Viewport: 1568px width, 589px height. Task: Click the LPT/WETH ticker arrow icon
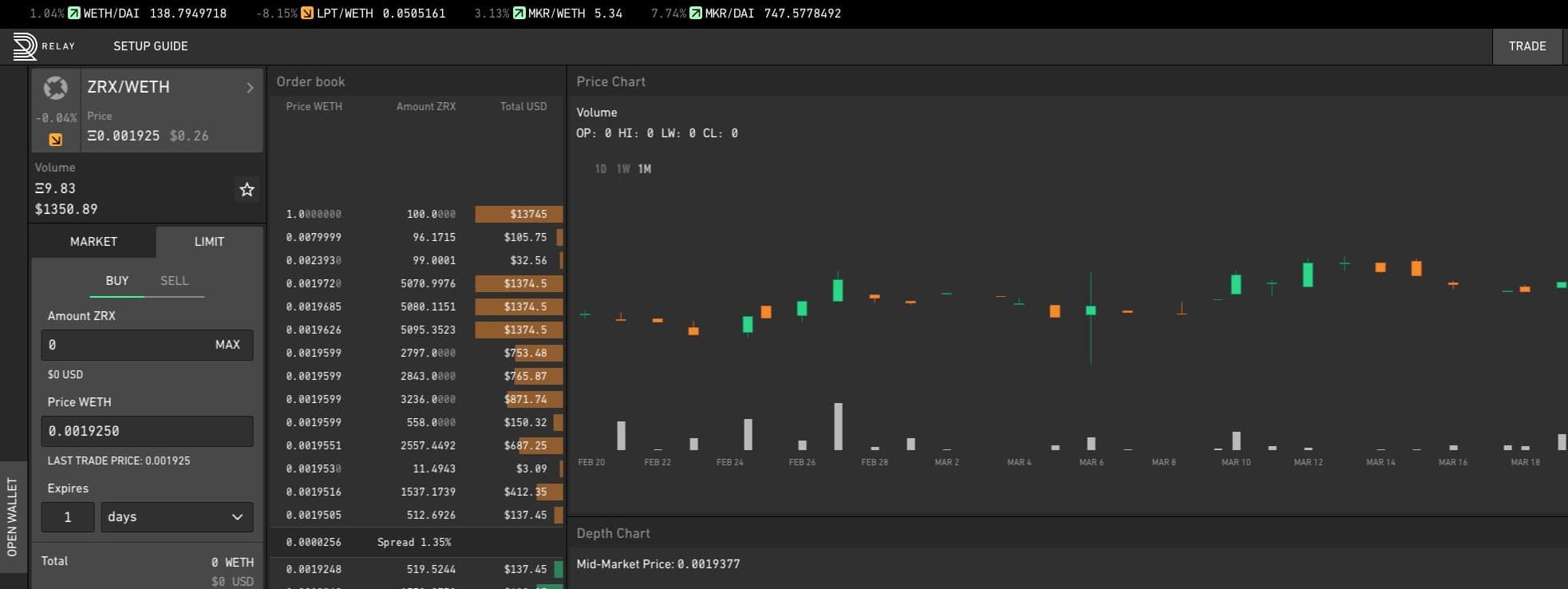(307, 13)
